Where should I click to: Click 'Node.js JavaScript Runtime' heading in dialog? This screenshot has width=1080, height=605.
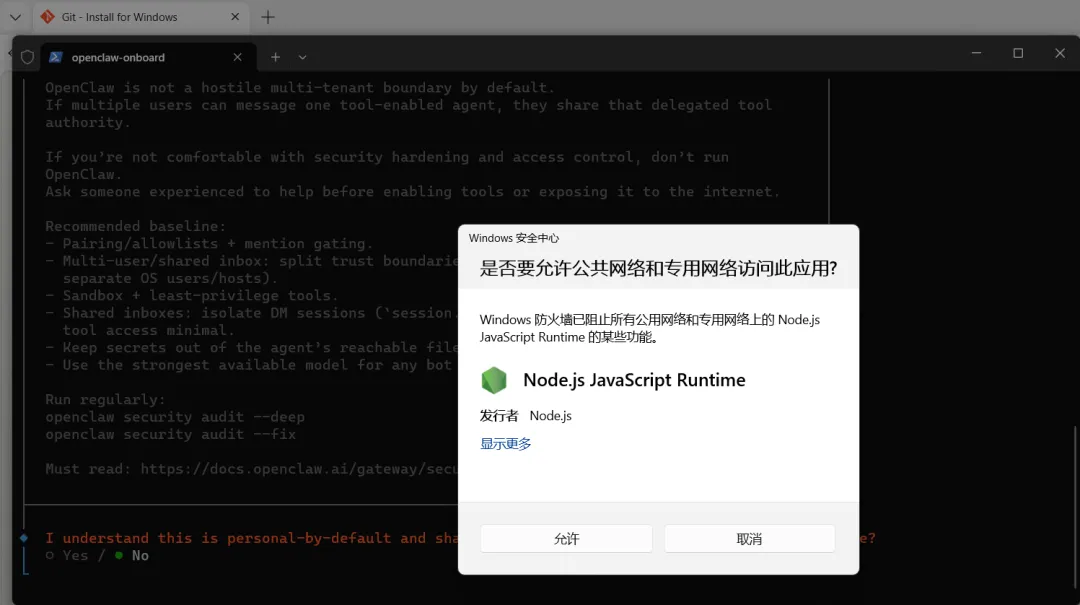[x=634, y=380]
